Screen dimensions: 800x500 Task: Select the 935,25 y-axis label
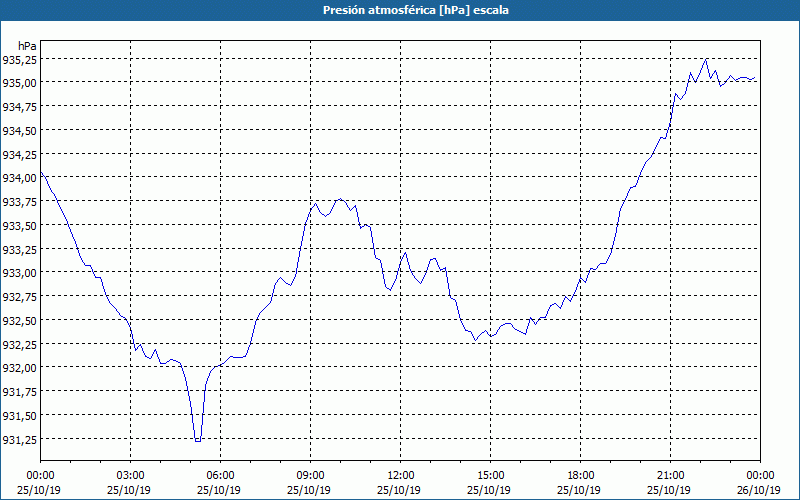coord(19,60)
